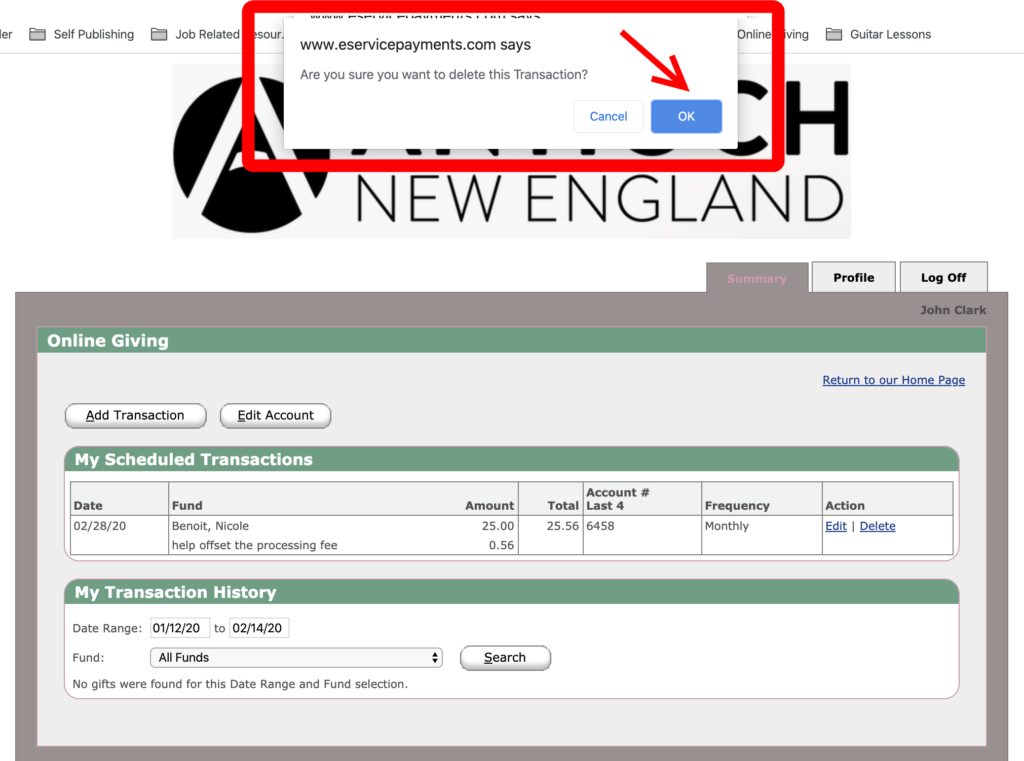Click the 25.00 amount cell

point(498,526)
